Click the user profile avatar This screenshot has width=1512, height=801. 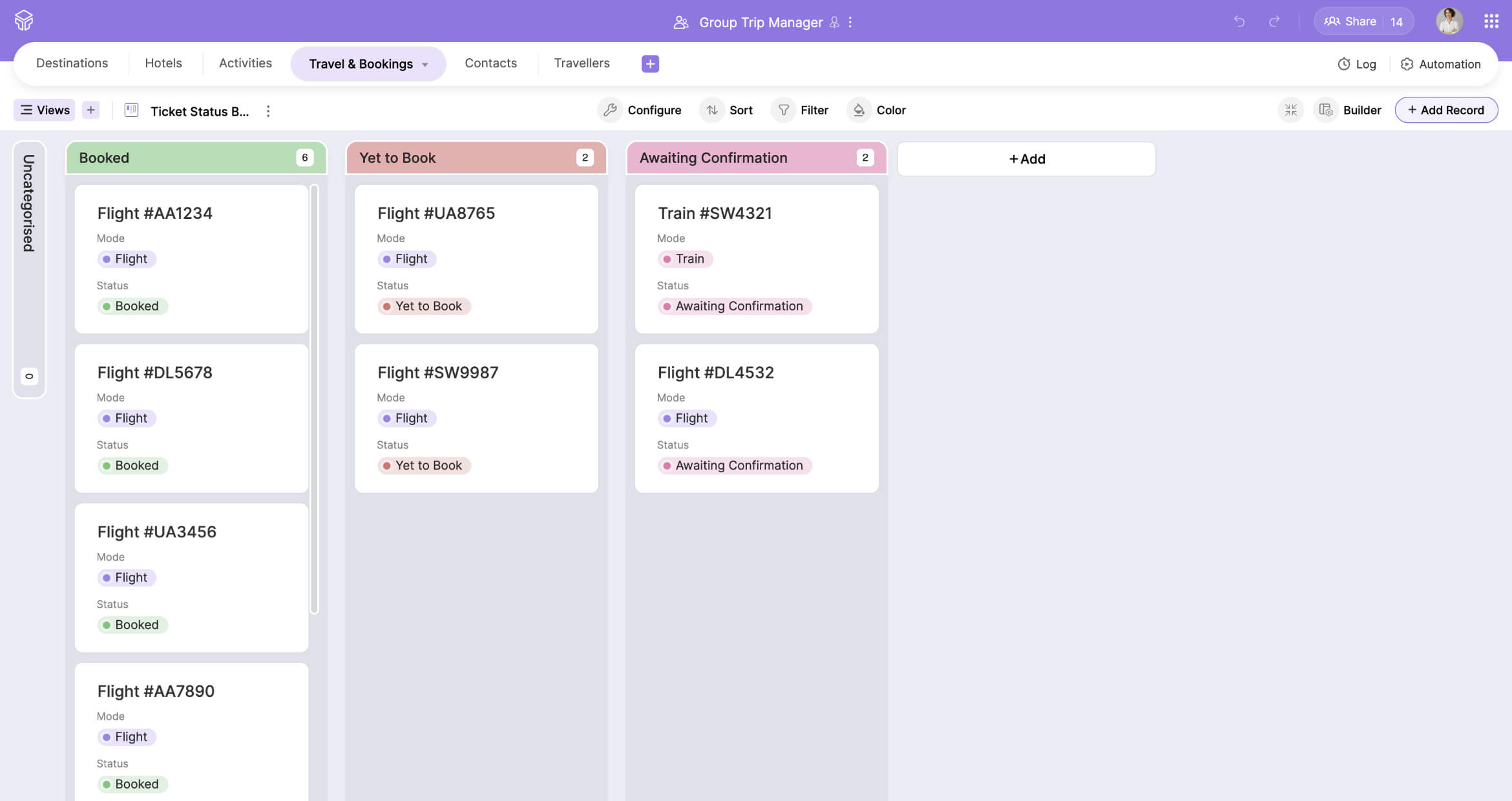tap(1449, 21)
